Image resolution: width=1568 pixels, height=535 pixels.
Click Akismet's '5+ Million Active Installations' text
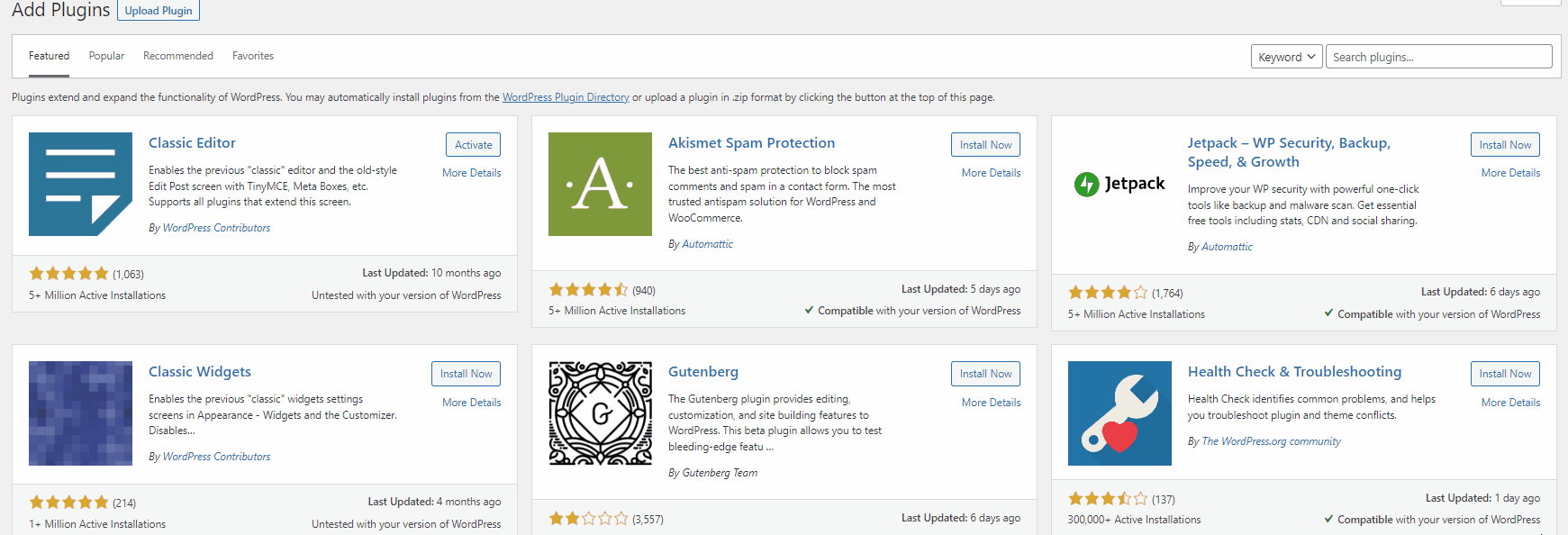[617, 311]
